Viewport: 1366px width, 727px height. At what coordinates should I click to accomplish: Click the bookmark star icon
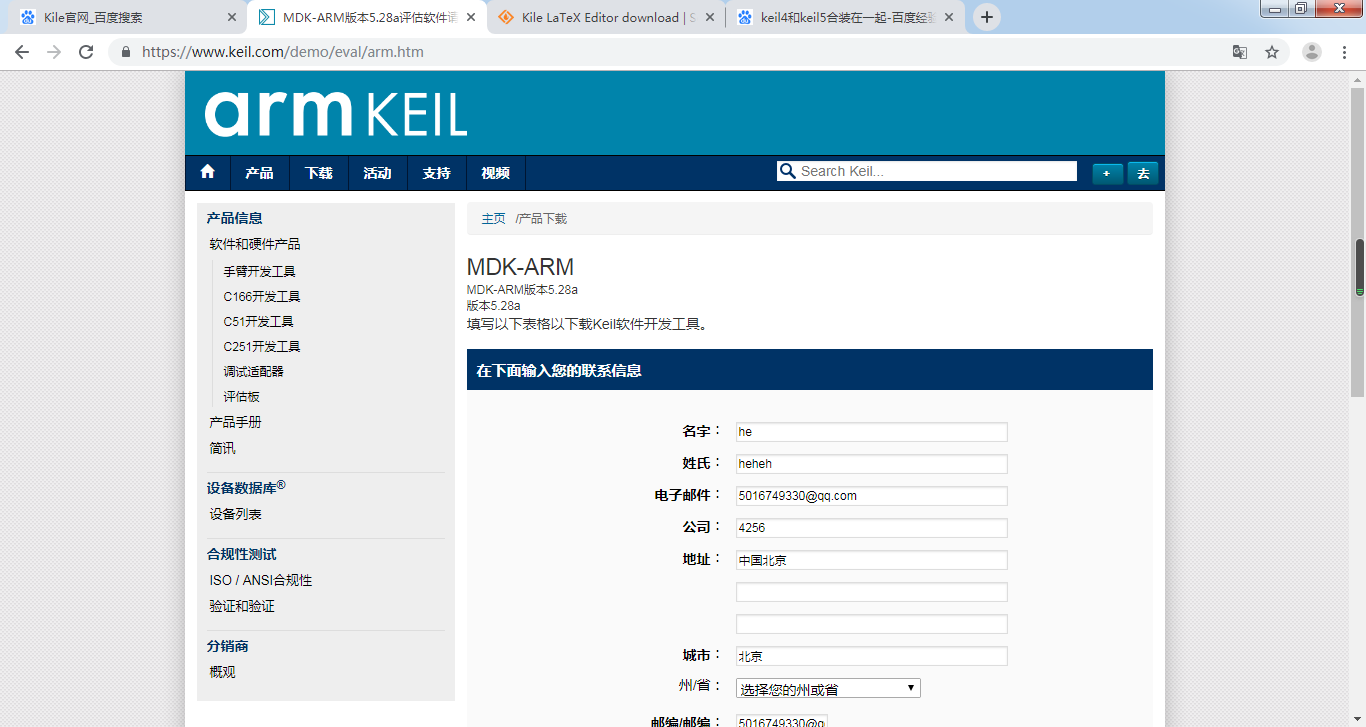point(1272,51)
